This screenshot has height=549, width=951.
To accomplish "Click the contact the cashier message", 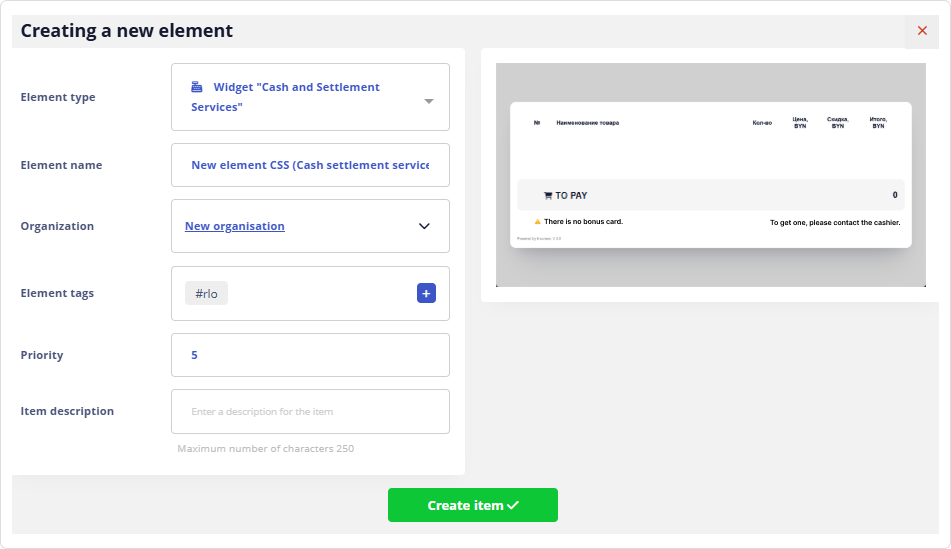I will coord(834,222).
